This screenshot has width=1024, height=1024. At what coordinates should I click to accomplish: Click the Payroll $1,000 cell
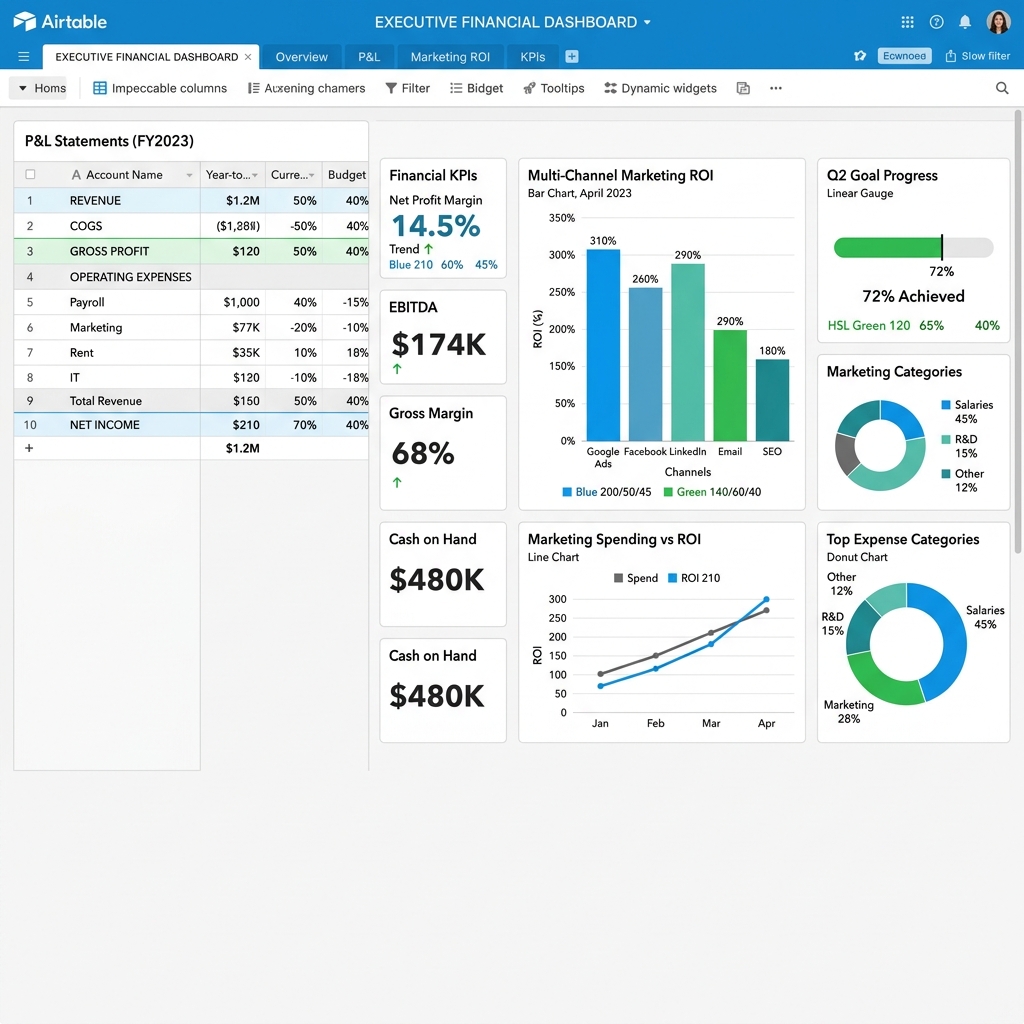[x=233, y=302]
